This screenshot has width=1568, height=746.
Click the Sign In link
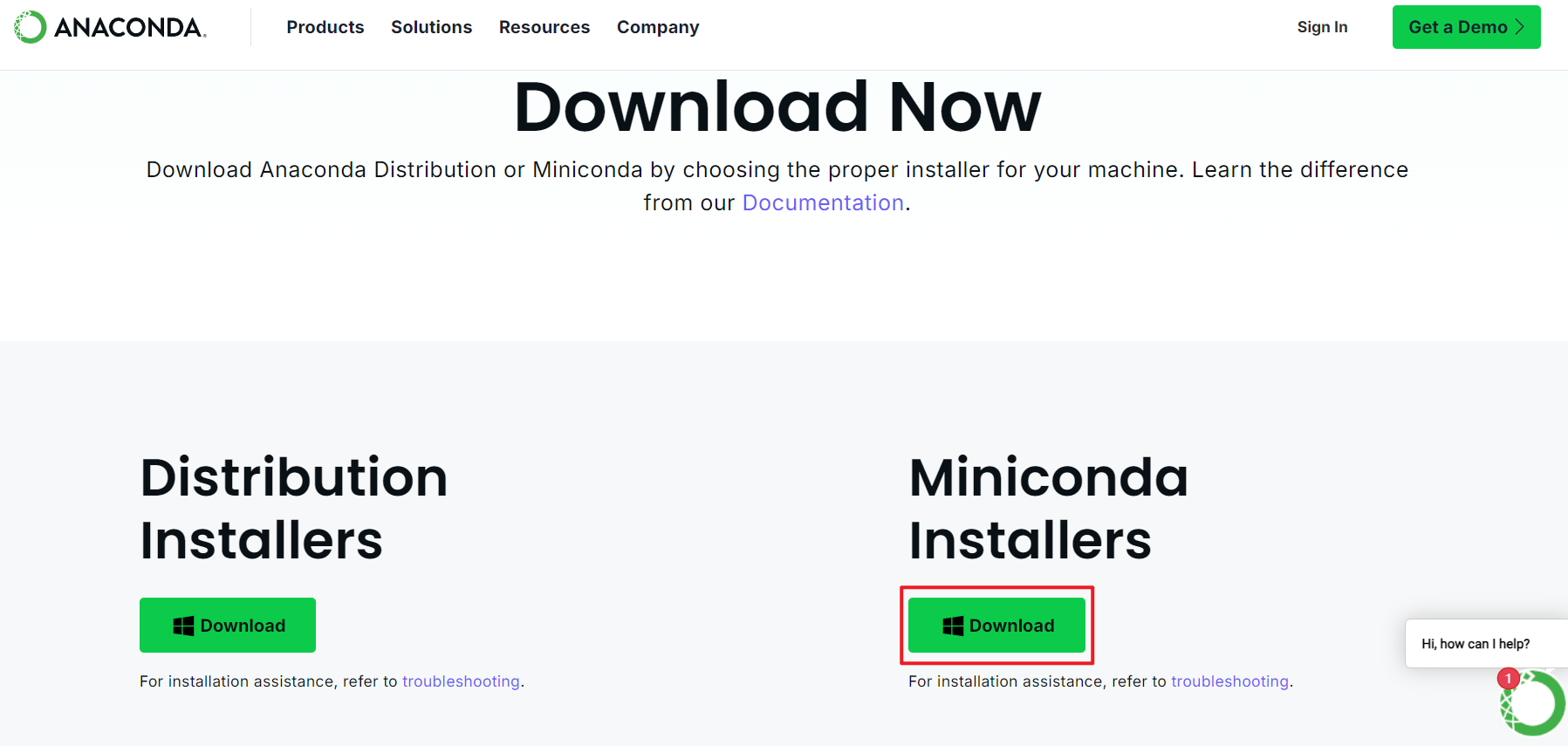pos(1322,27)
